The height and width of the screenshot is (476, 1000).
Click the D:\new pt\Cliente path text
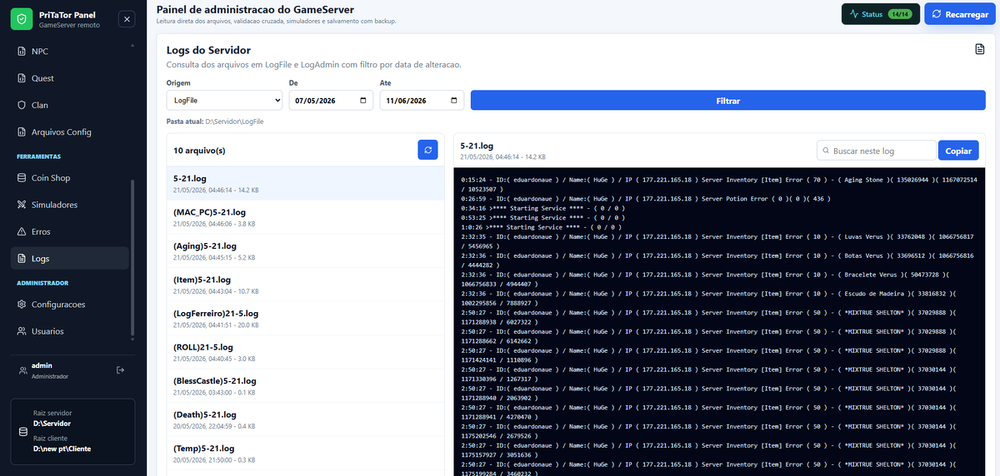coord(62,449)
